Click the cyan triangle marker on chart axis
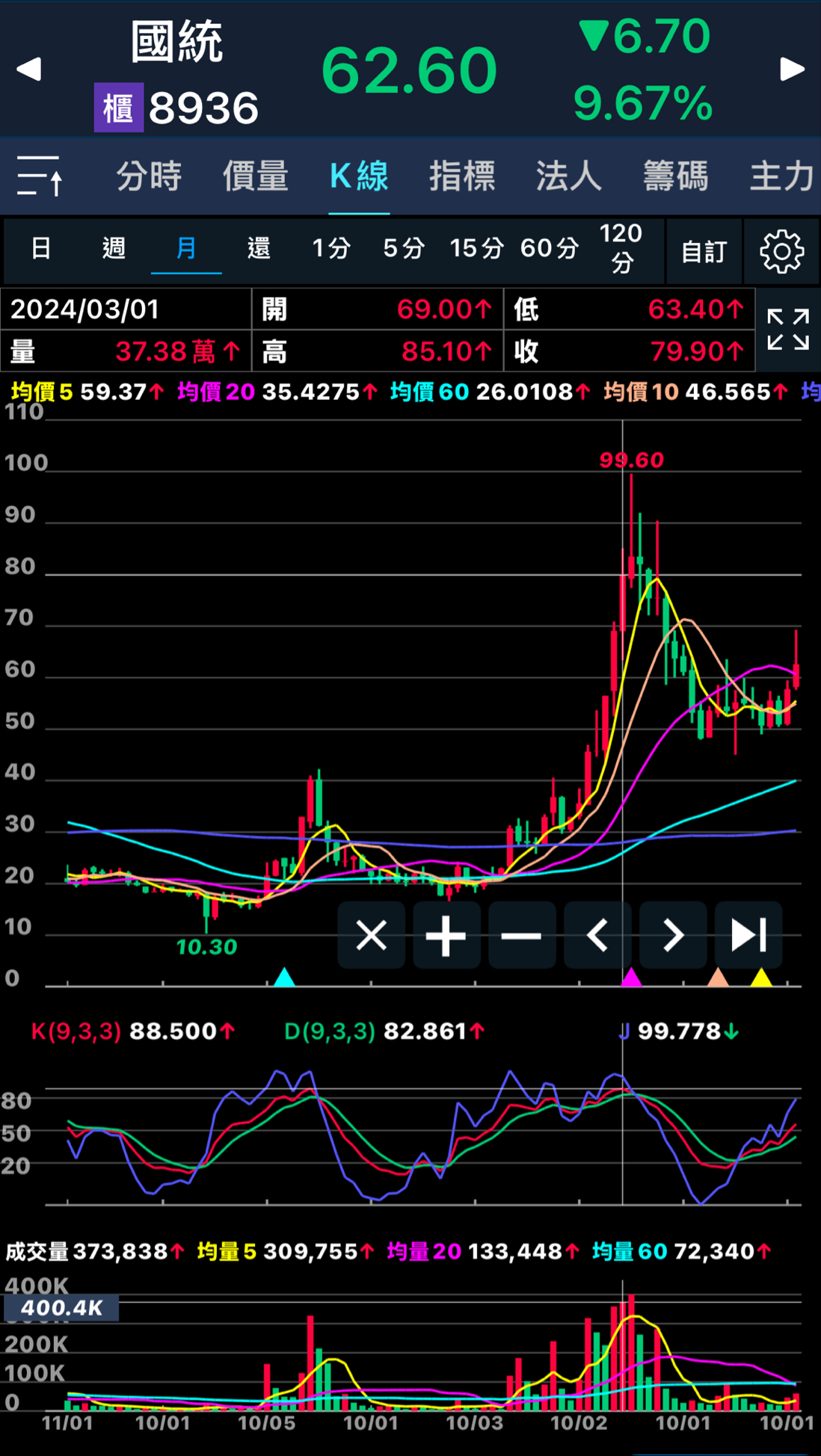This screenshot has height=1456, width=821. point(284,977)
